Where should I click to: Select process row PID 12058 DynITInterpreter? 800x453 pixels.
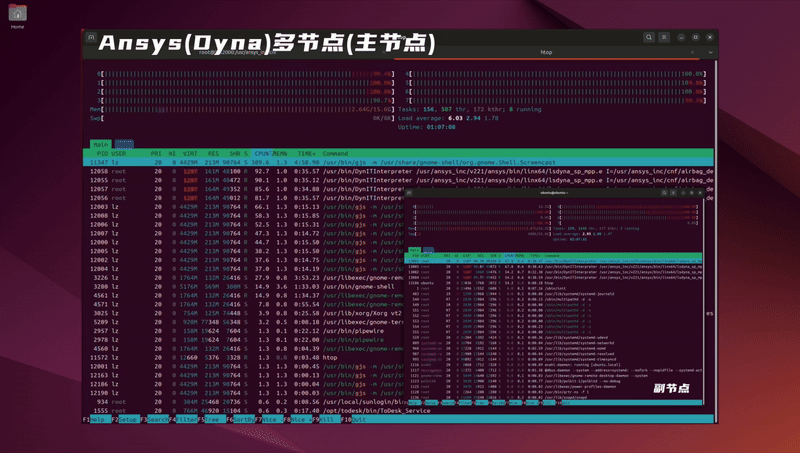[x=398, y=171]
